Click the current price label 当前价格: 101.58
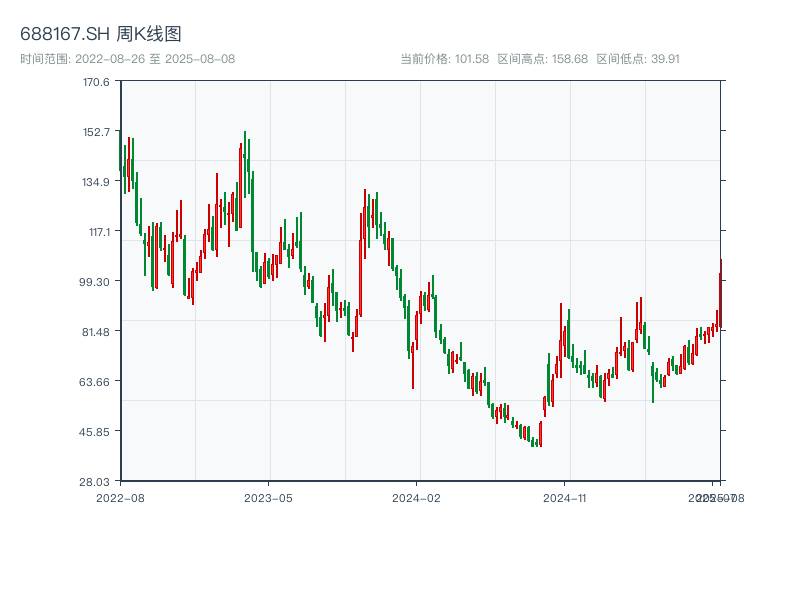The height and width of the screenshot is (600, 800). point(444,59)
